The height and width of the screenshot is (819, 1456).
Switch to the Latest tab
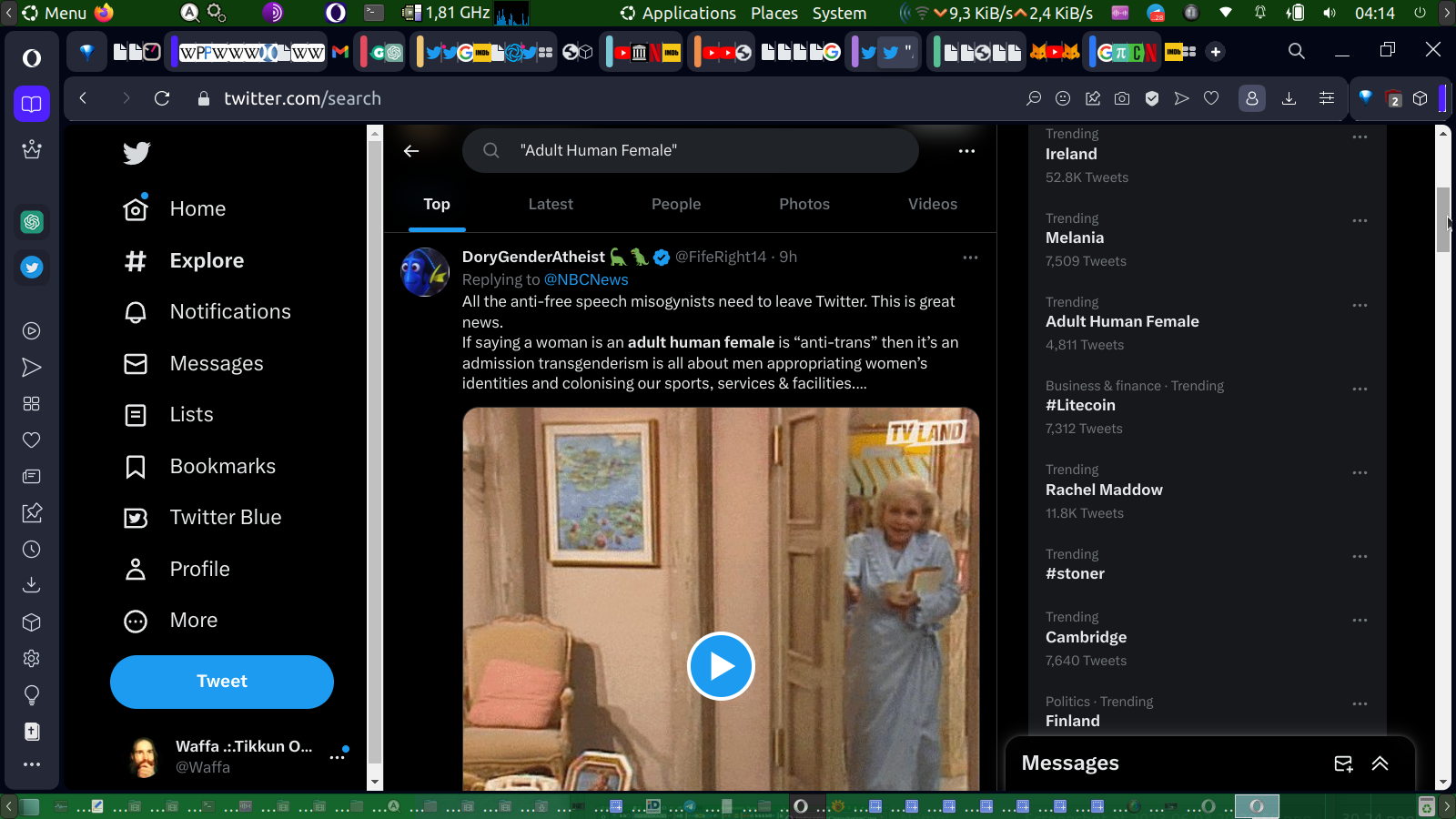pos(551,205)
